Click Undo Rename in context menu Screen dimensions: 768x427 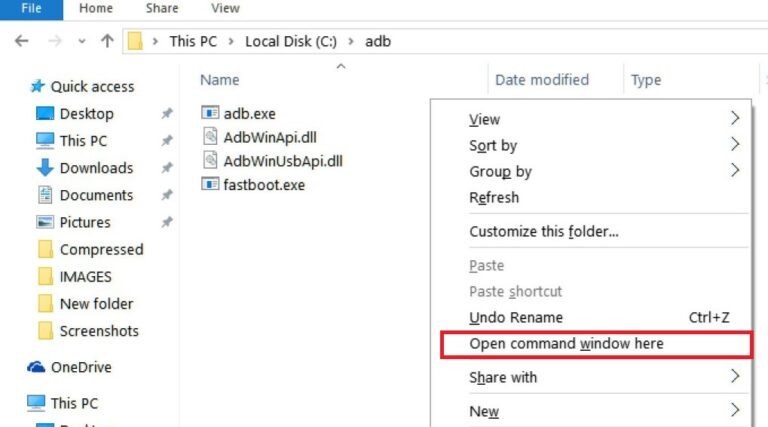point(515,318)
